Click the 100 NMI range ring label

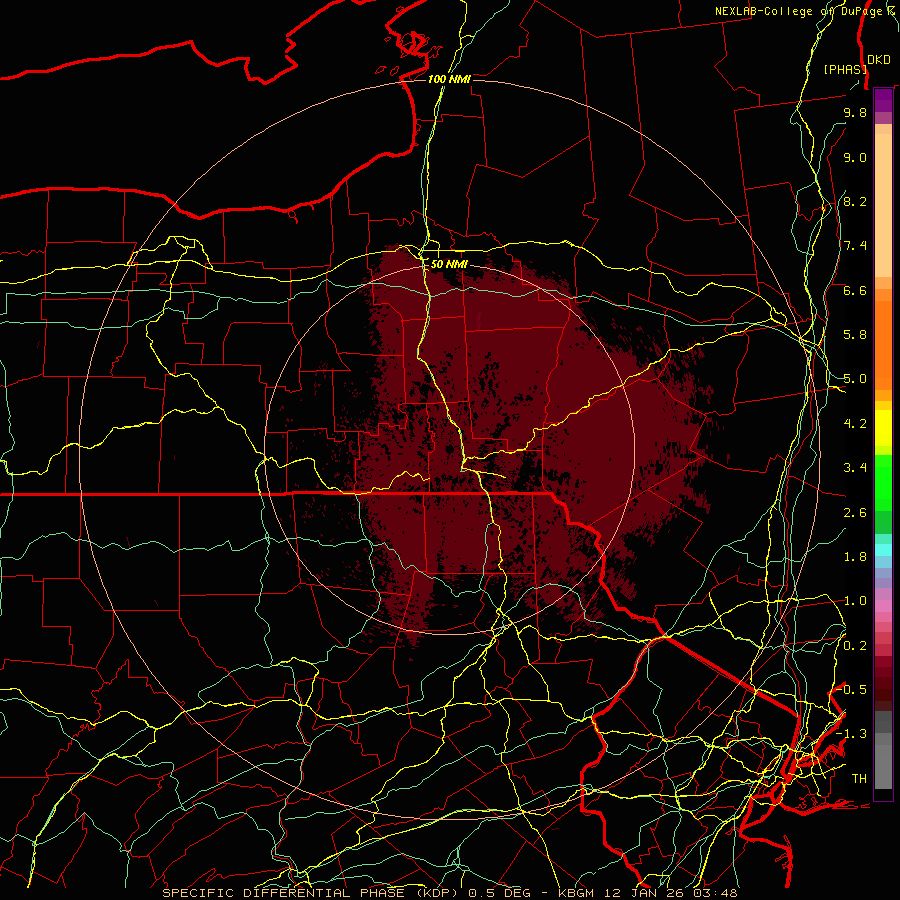pyautogui.click(x=449, y=79)
